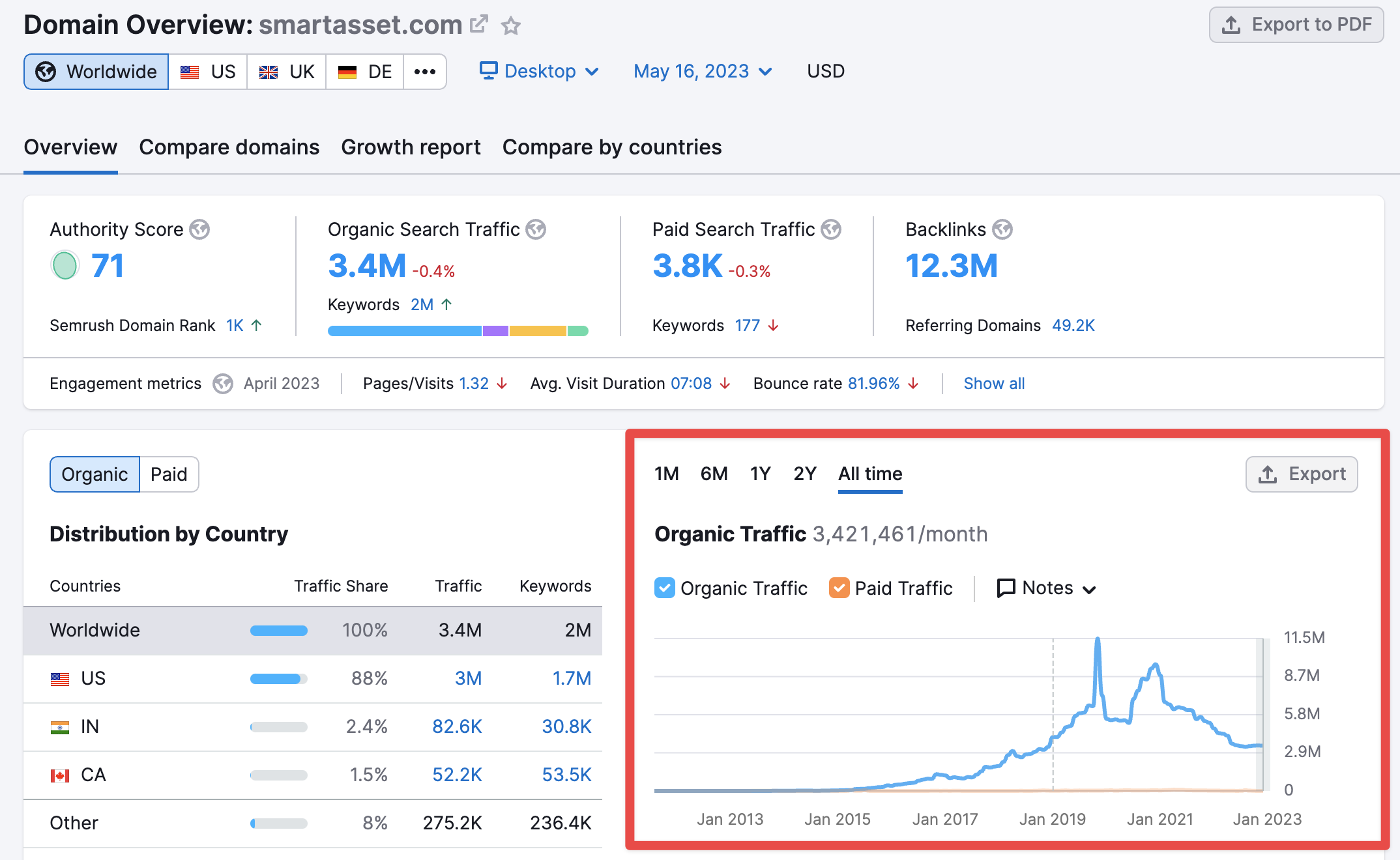The width and height of the screenshot is (1400, 860).
Task: Open the Compare domains tab
Action: click(229, 147)
